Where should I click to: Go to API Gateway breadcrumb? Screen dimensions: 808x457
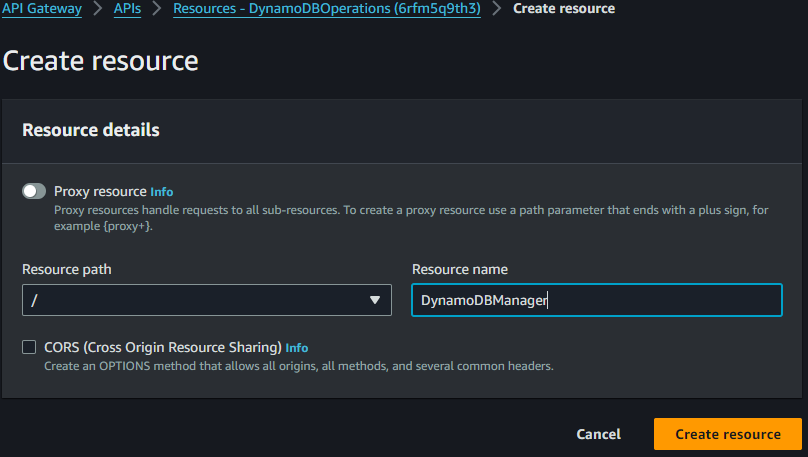pyautogui.click(x=42, y=8)
